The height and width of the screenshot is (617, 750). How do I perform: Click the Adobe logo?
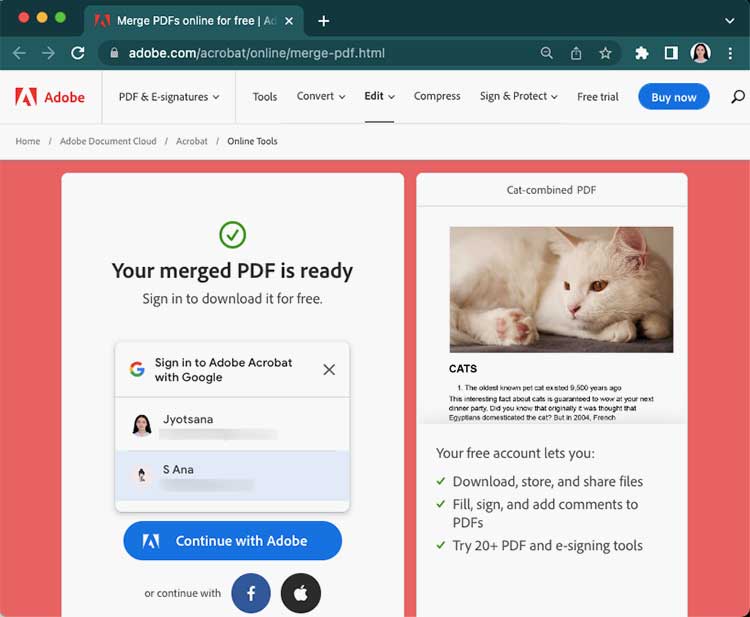(50, 97)
